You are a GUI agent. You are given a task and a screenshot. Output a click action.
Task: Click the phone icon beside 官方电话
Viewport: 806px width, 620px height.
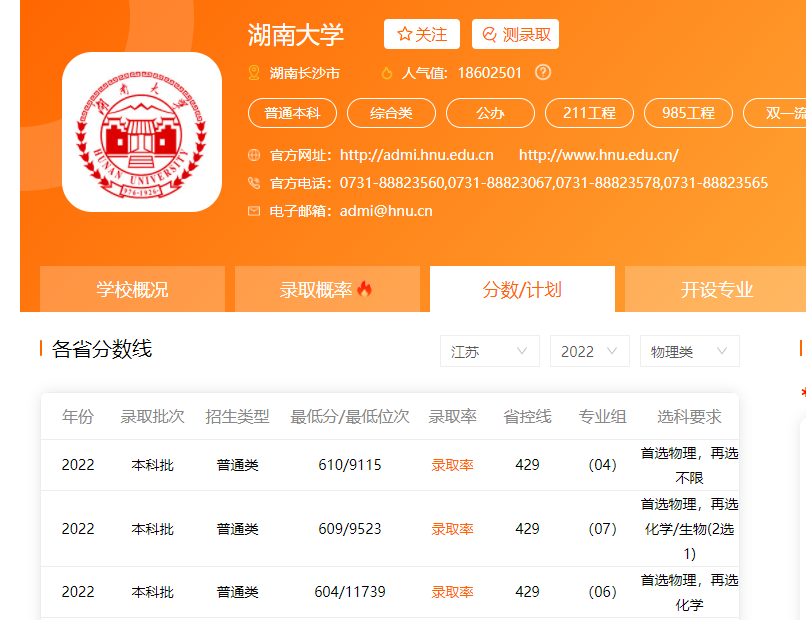click(x=254, y=183)
